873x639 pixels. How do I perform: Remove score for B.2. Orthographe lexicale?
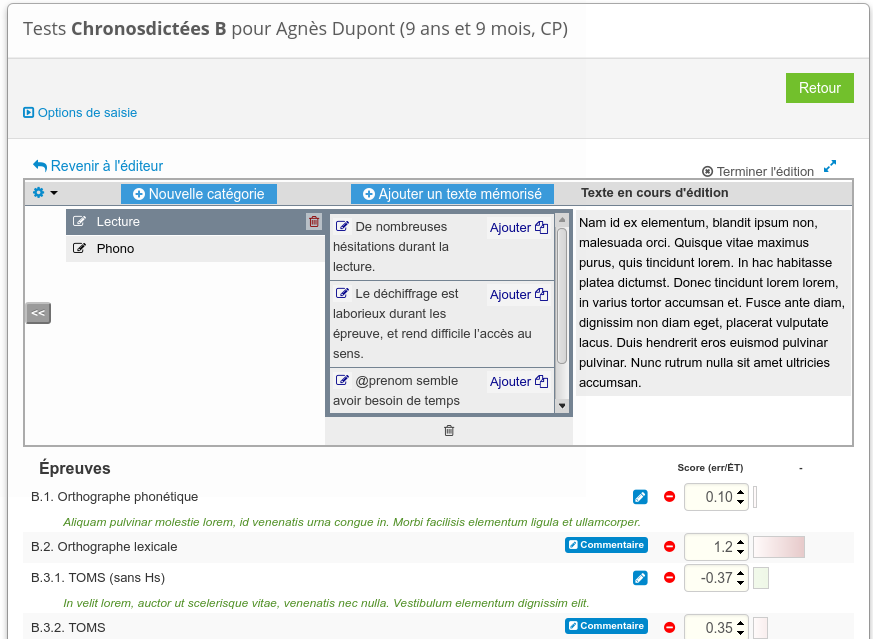click(669, 547)
